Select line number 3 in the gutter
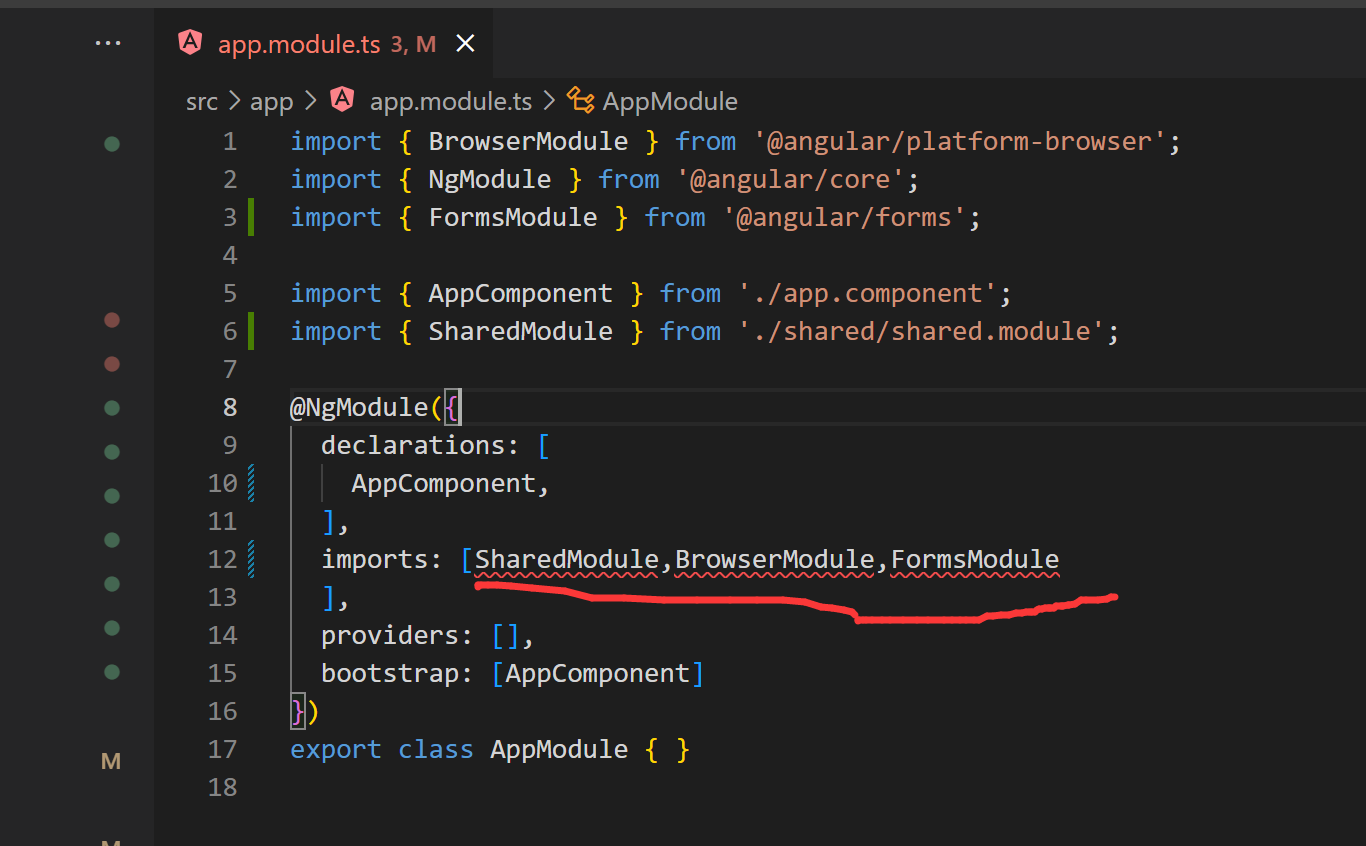 [x=230, y=218]
